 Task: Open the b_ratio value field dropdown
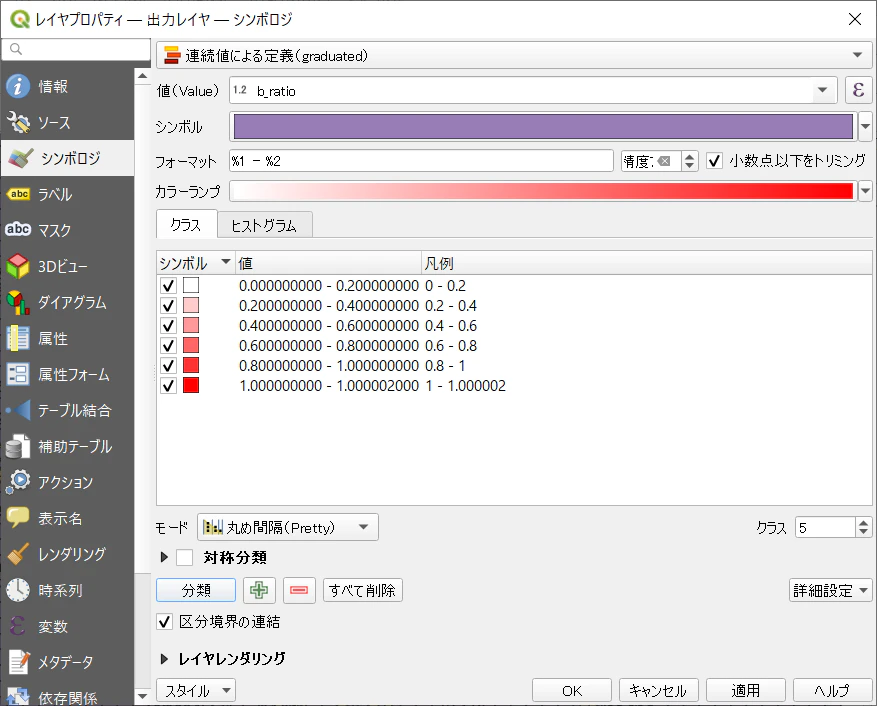pyautogui.click(x=532, y=90)
